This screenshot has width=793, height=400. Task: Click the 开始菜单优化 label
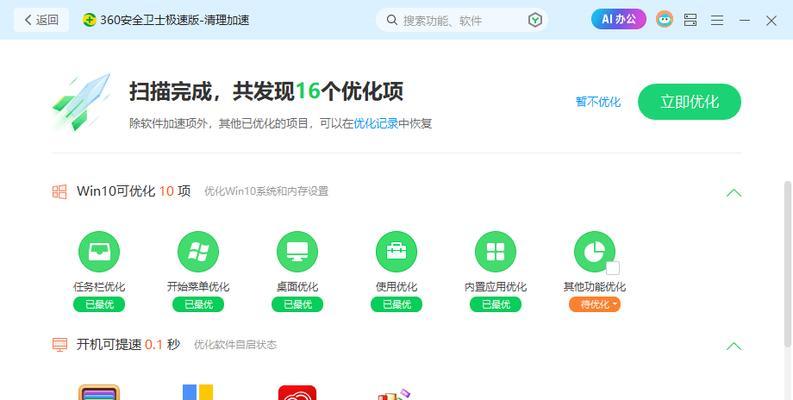[198, 287]
